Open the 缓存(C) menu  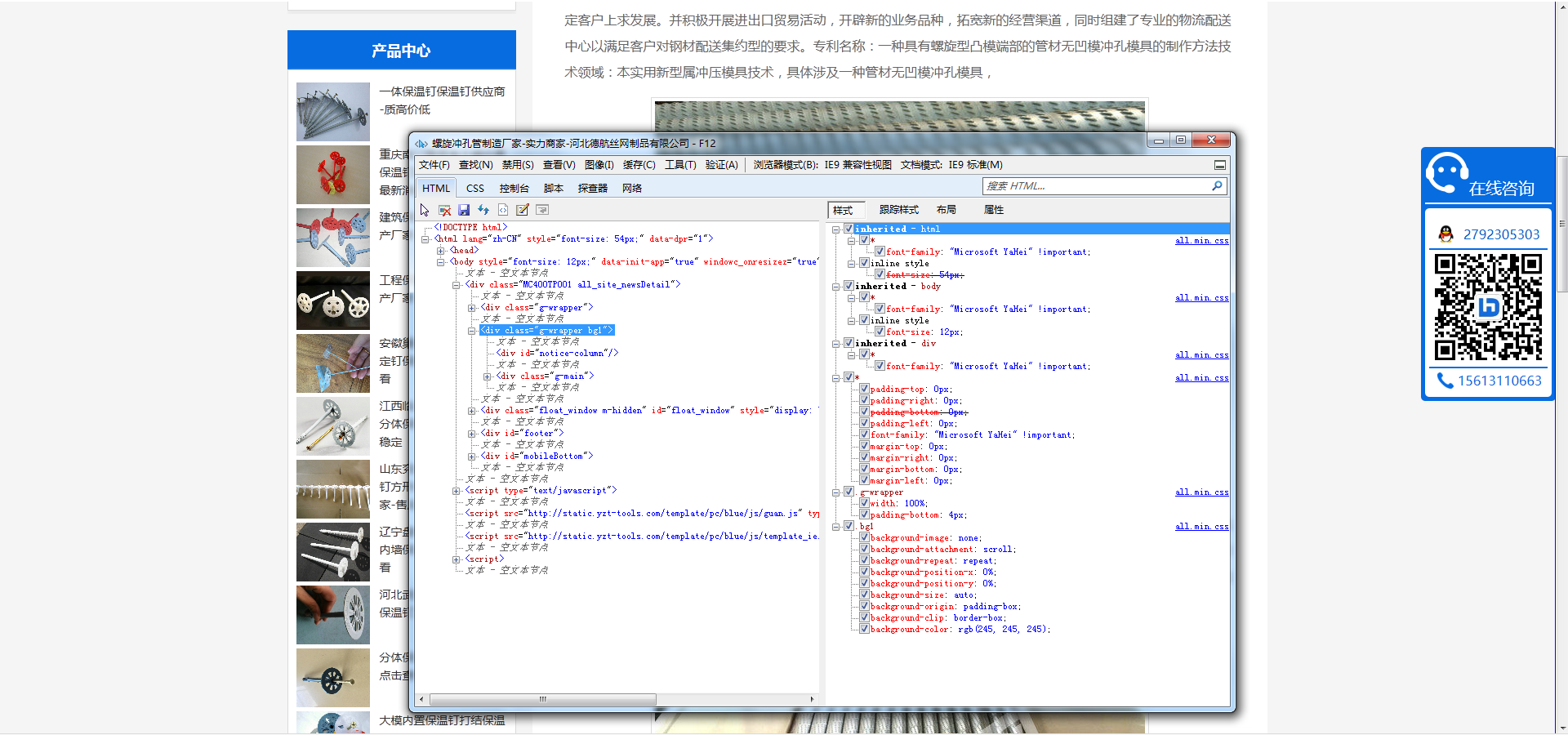click(639, 165)
